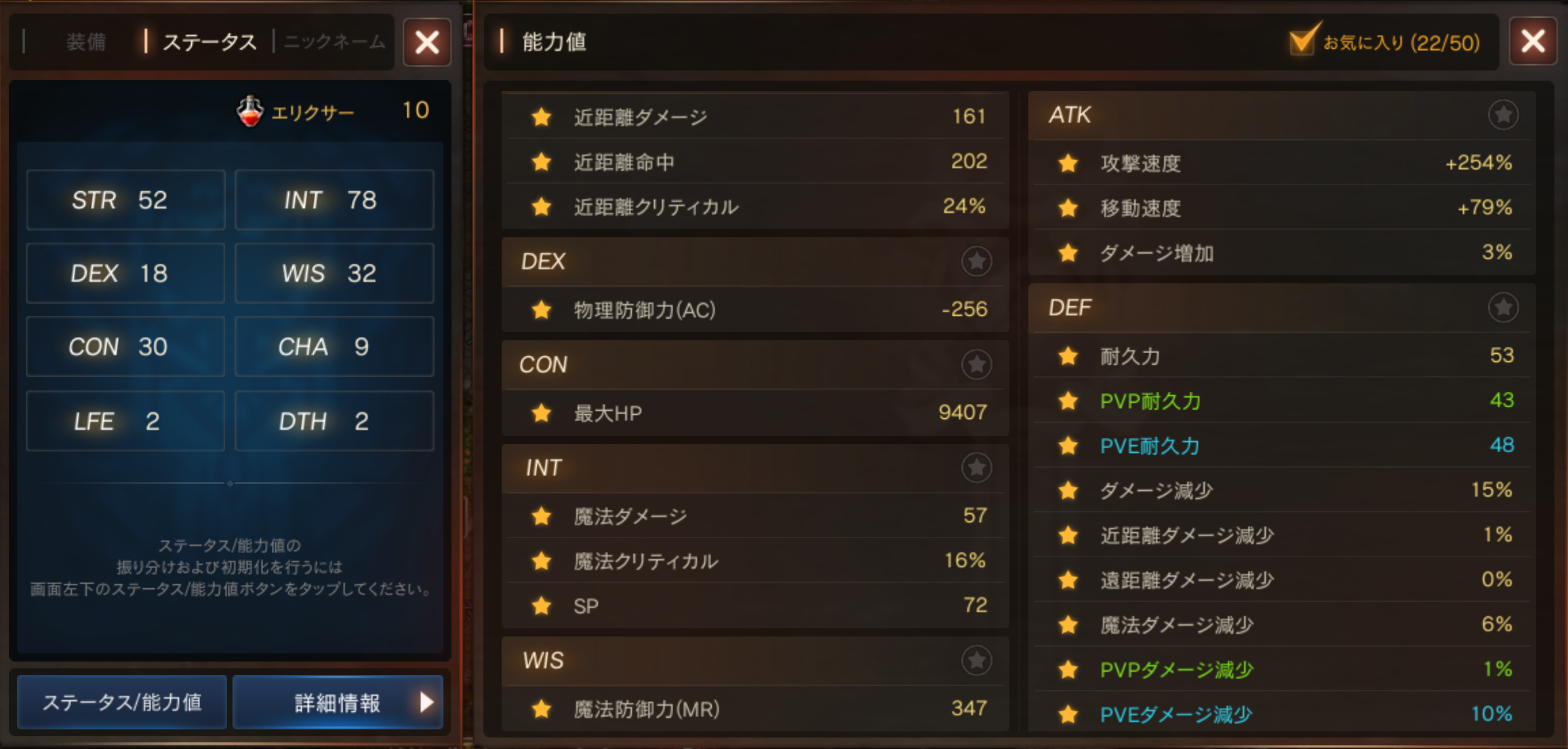Collapse the DEF section header
The image size is (1568, 749).
pos(1281,308)
